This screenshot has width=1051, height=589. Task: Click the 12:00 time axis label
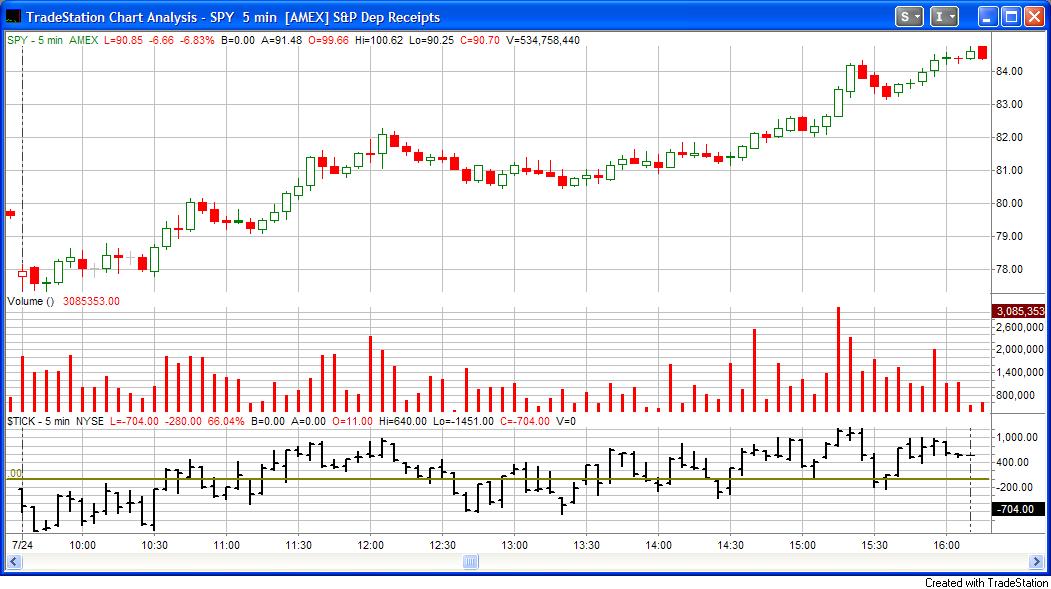click(371, 545)
